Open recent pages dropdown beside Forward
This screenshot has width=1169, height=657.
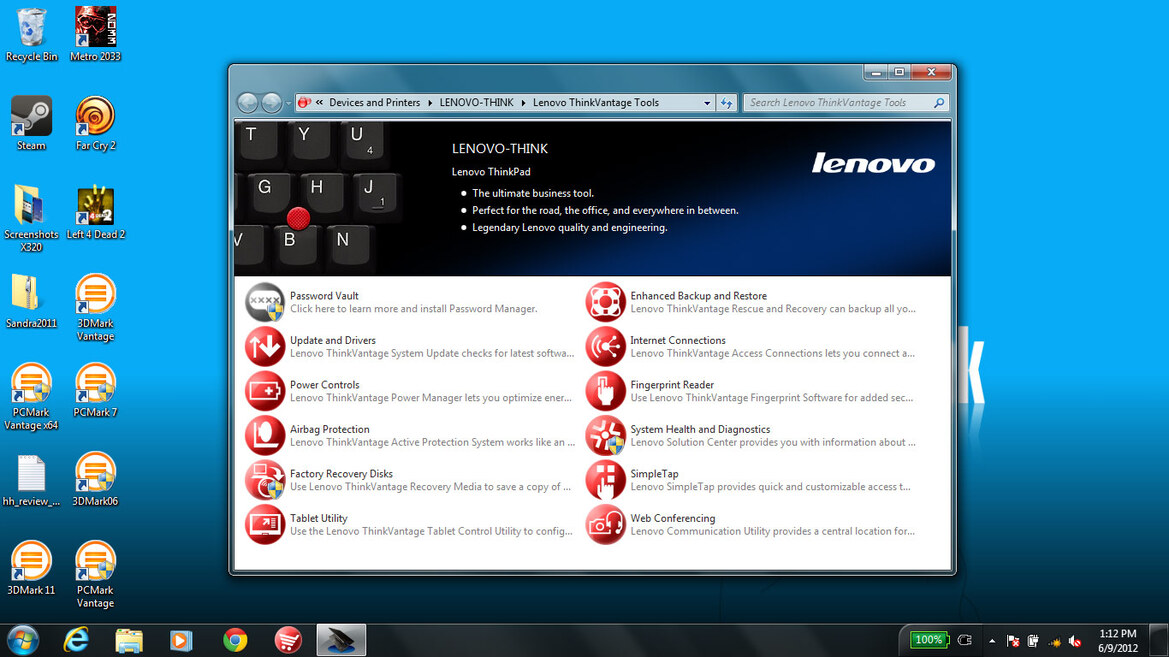click(x=289, y=103)
